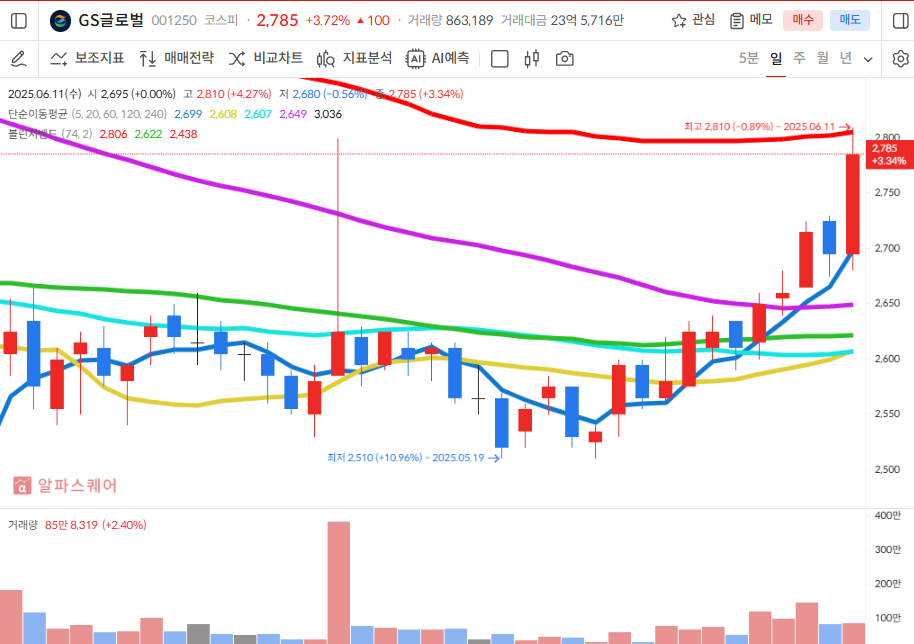
Task: Click the 거래량 volume label
Action: 23,525
